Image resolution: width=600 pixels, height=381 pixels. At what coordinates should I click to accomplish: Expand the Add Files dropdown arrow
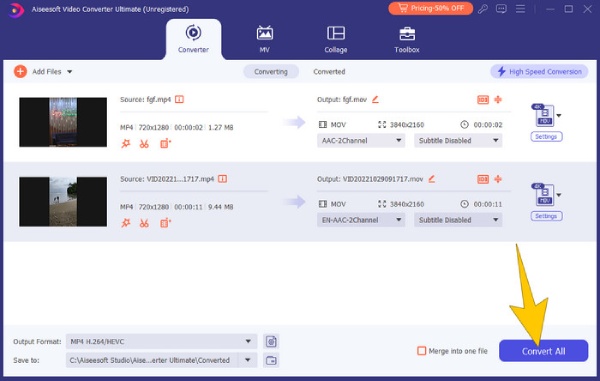tap(70, 72)
